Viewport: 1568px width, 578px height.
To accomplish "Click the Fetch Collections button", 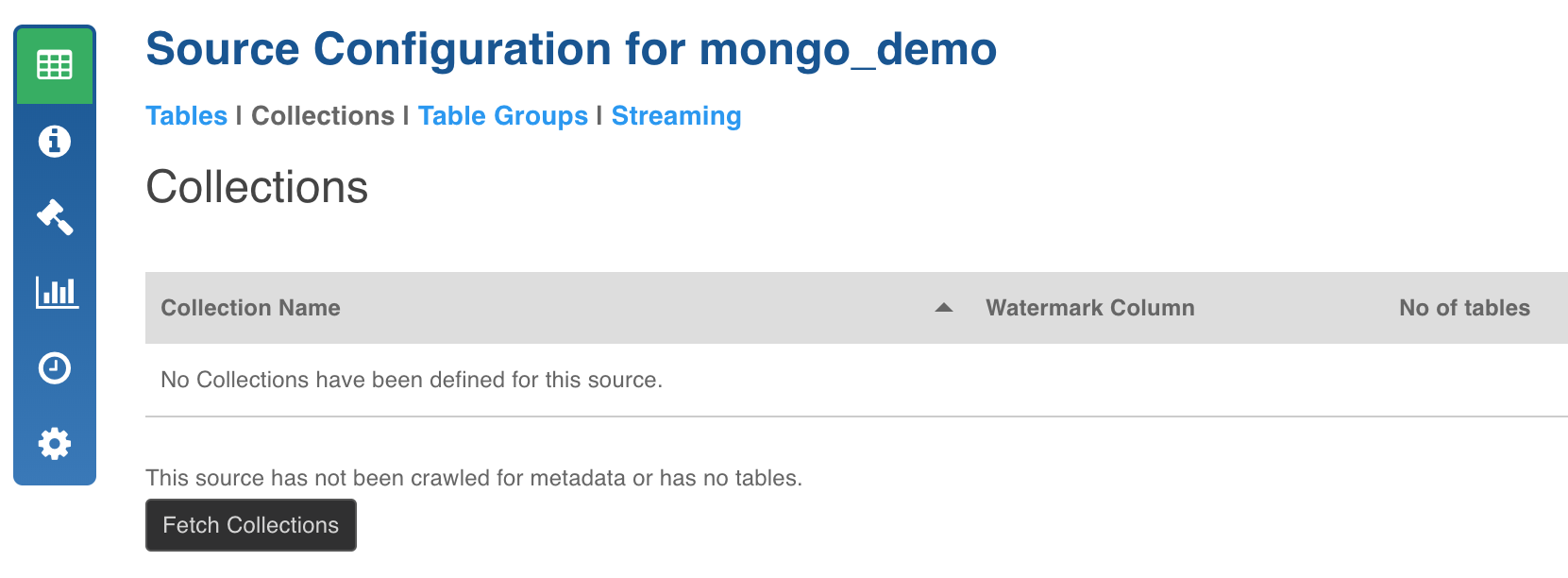I will click(x=251, y=525).
